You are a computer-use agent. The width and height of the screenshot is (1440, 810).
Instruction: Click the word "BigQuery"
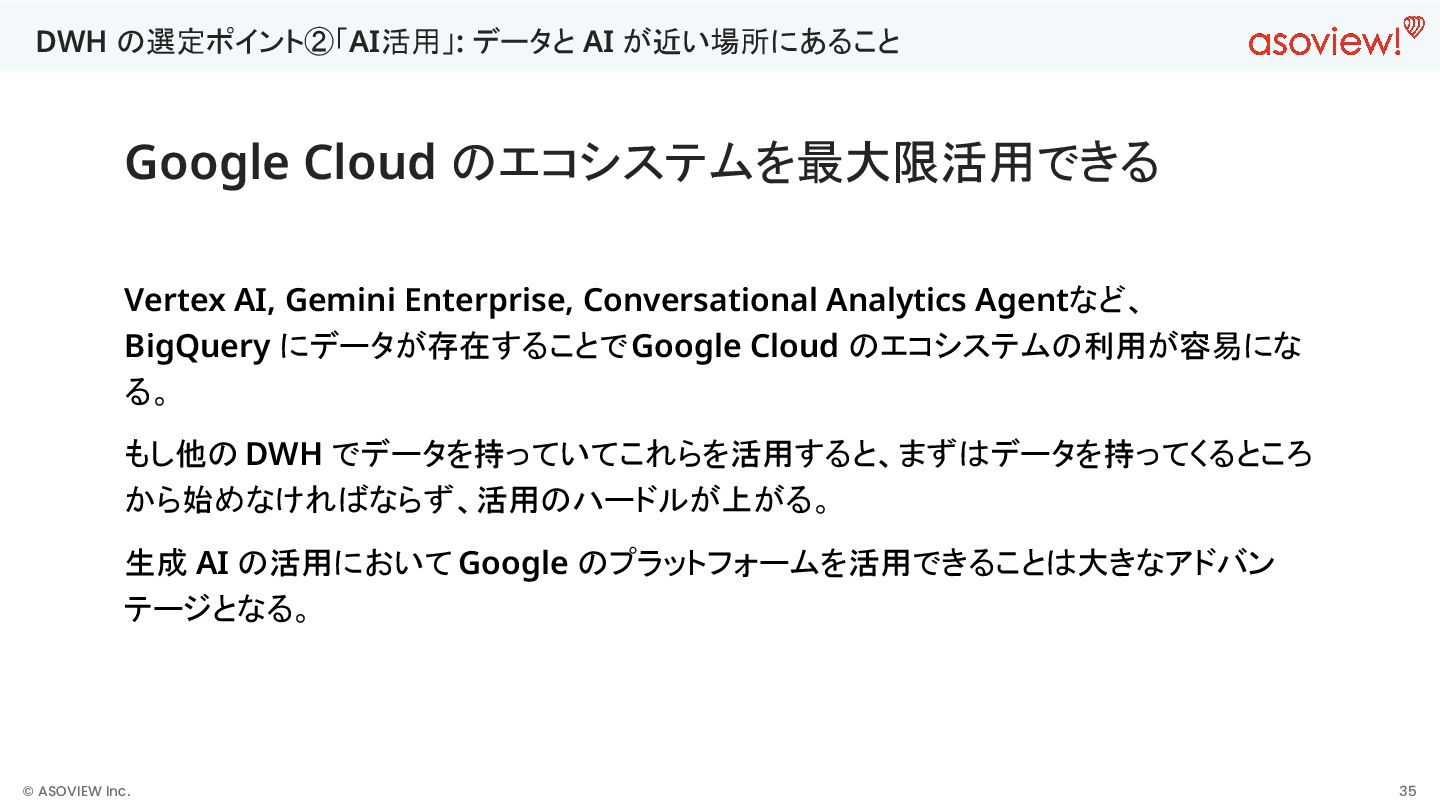(197, 346)
